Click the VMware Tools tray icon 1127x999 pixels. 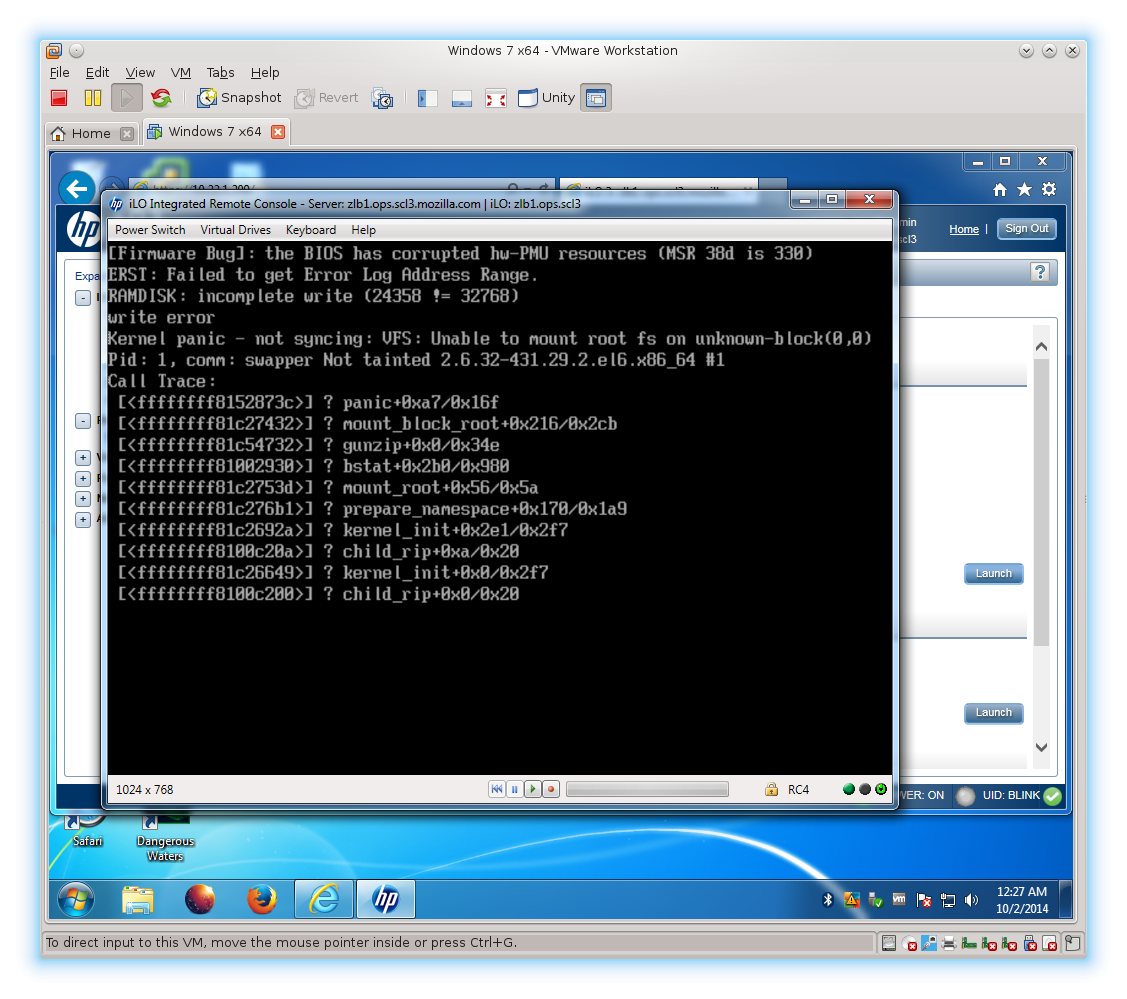[x=899, y=899]
